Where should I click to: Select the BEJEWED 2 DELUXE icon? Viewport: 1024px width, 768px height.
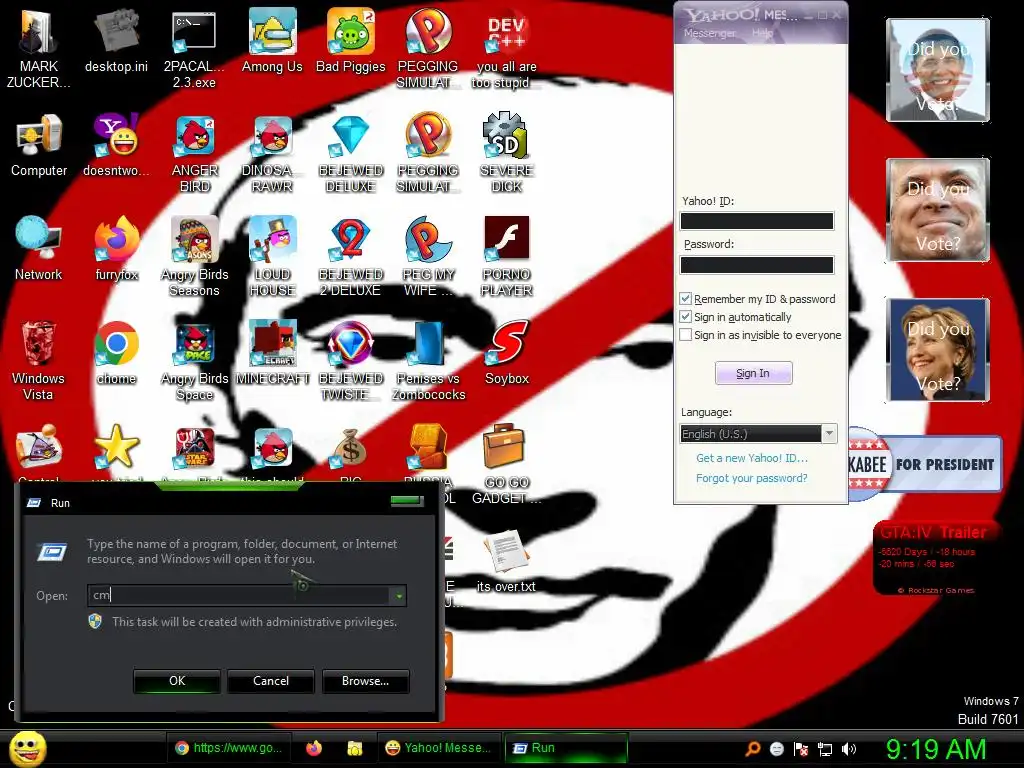click(351, 257)
